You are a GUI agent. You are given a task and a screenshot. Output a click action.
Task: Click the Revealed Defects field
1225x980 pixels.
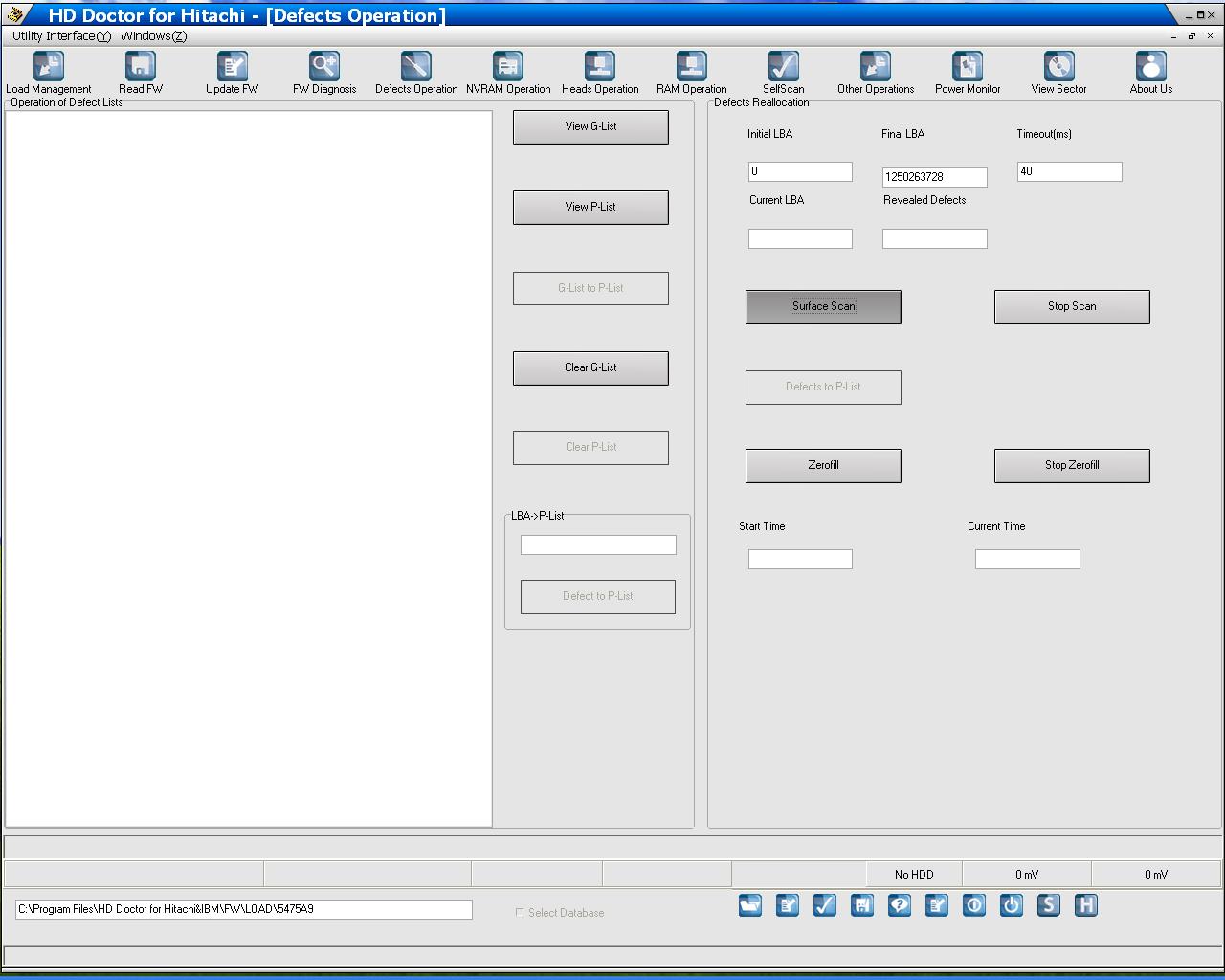(935, 239)
